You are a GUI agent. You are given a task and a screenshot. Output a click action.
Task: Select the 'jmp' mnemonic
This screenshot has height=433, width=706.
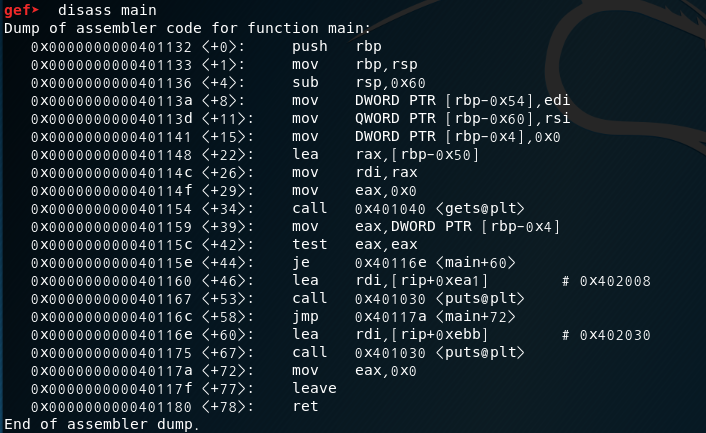click(305, 317)
